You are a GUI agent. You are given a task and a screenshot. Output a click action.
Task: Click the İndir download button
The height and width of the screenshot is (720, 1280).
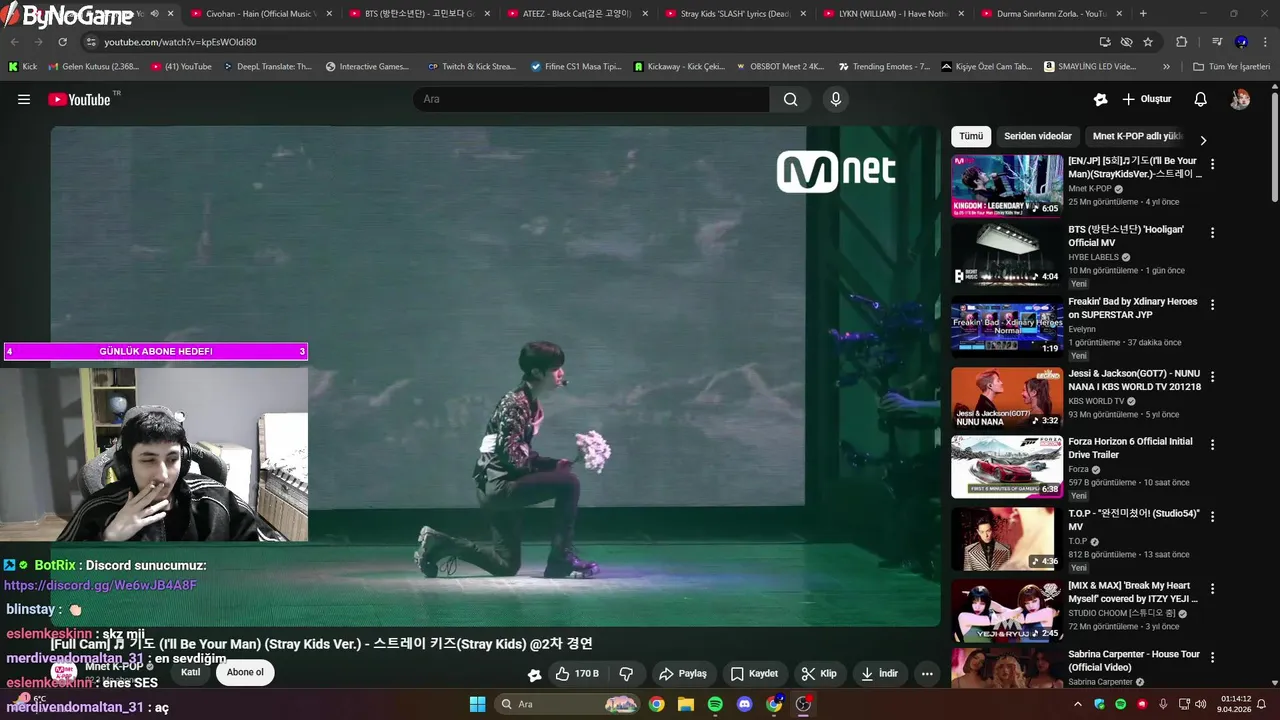coord(880,674)
